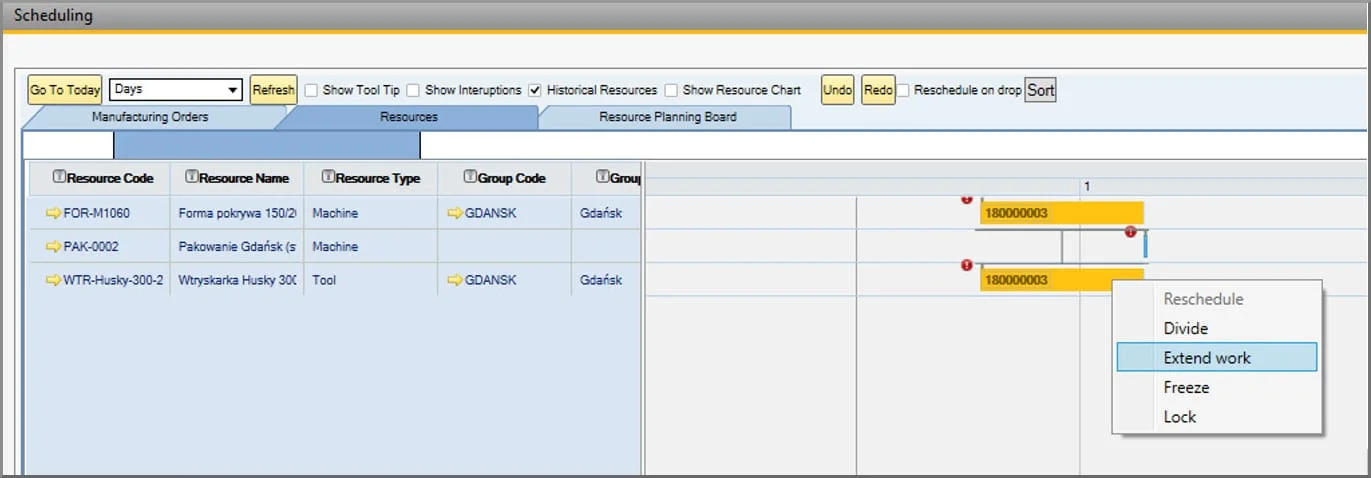Click filter icon in Resource Code header
Image resolution: width=1371 pixels, height=478 pixels.
59,177
